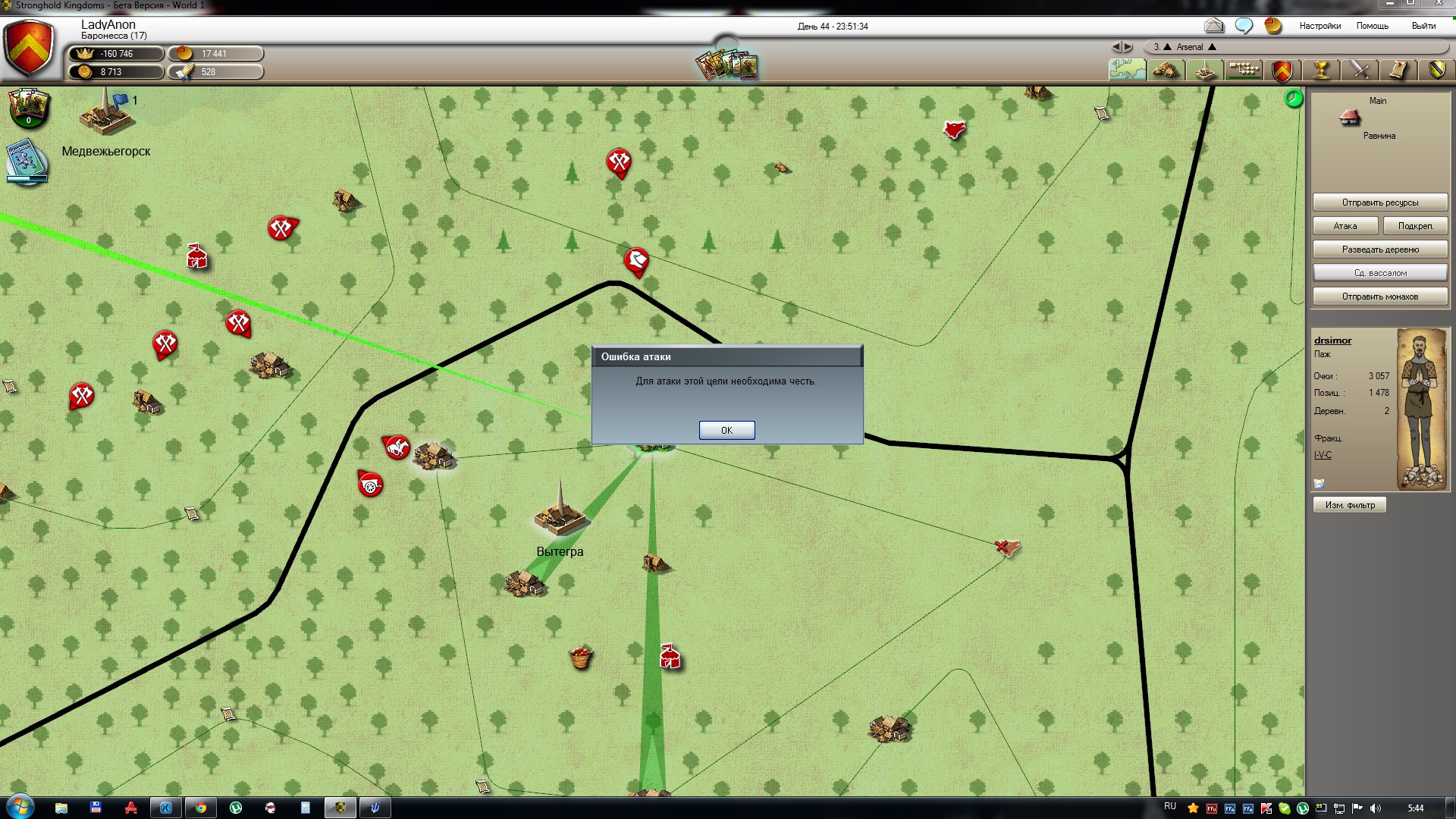Click Отправить ресурсы button
The height and width of the screenshot is (819, 1456).
1379,202
